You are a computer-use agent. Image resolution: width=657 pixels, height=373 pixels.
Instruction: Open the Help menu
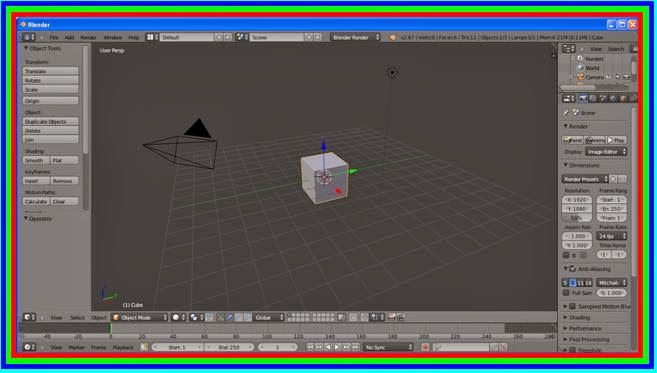(x=134, y=37)
